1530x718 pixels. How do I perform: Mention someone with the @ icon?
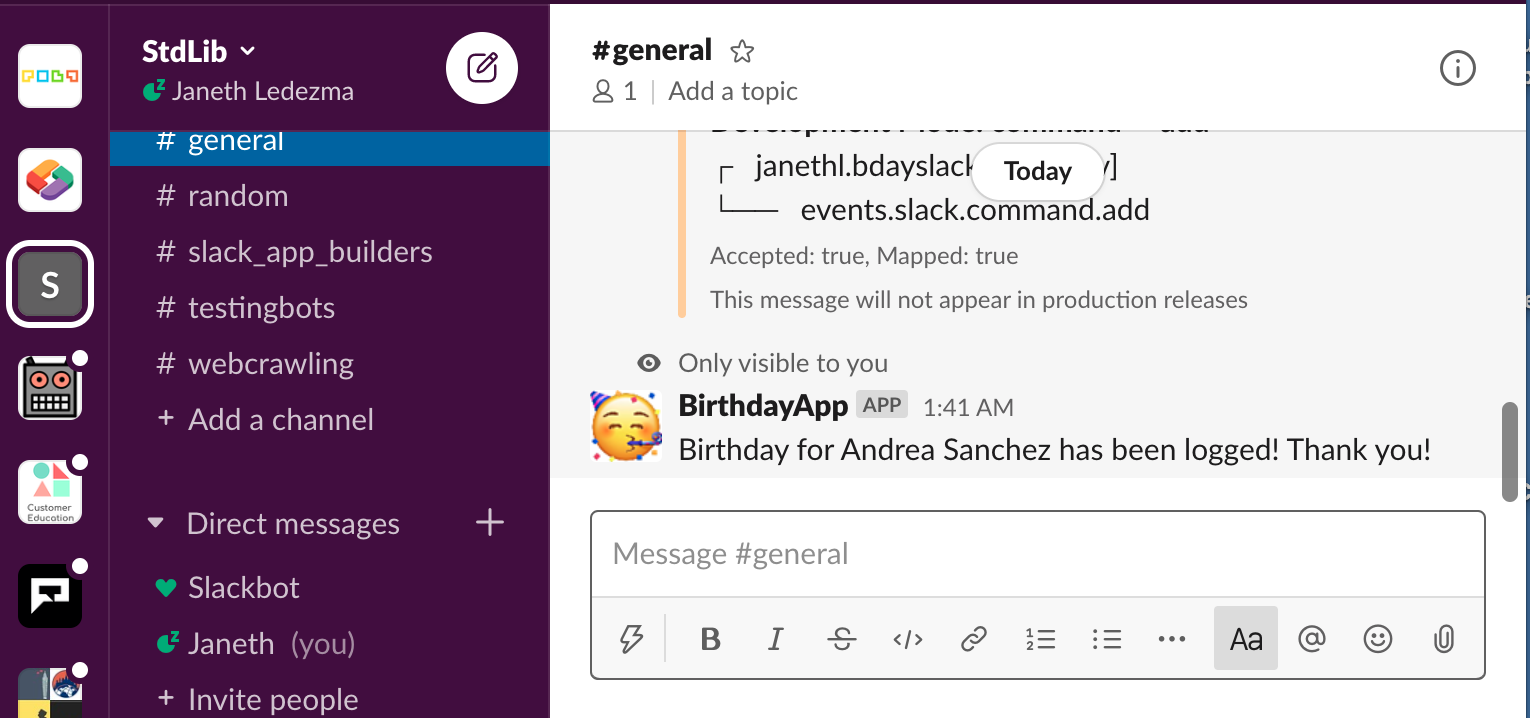(x=1311, y=638)
